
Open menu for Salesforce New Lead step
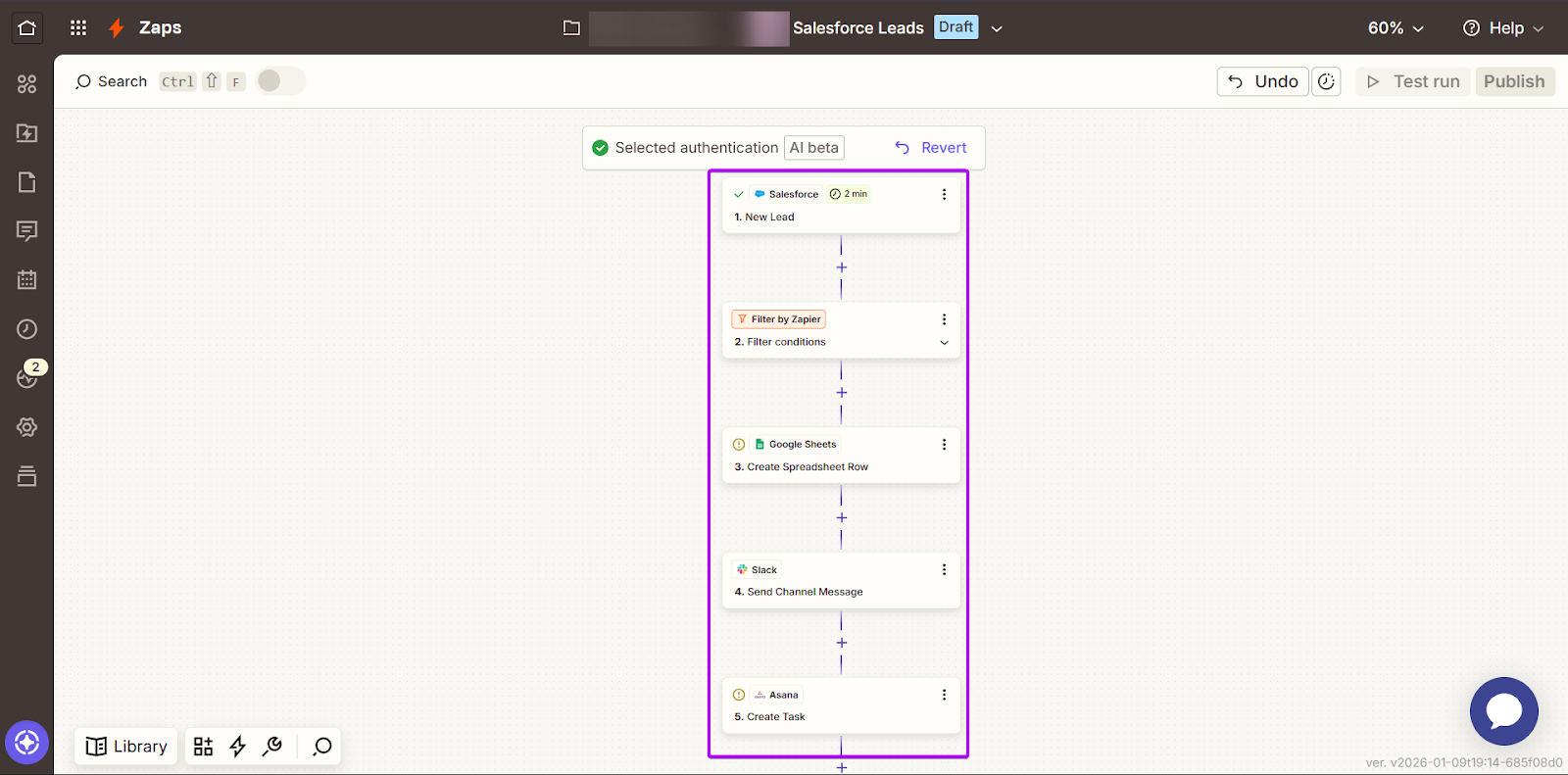click(944, 194)
